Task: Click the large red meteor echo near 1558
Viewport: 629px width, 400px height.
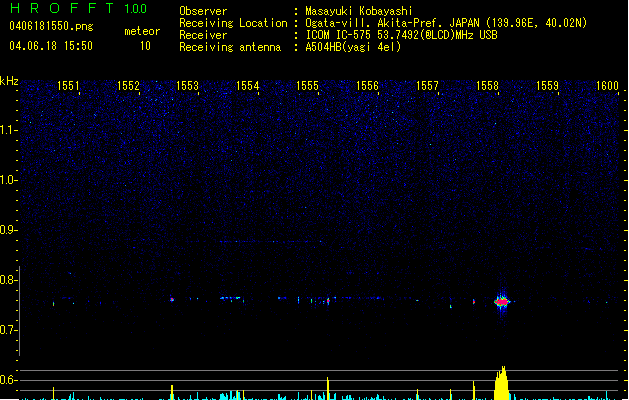Action: point(502,302)
